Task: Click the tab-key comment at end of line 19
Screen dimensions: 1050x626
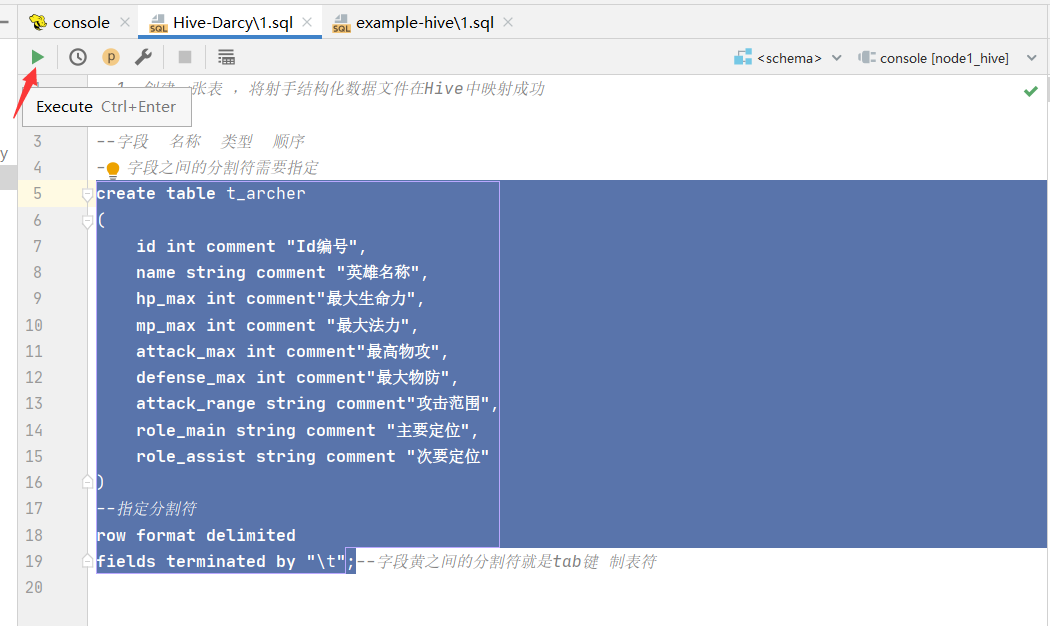Action: tap(507, 561)
